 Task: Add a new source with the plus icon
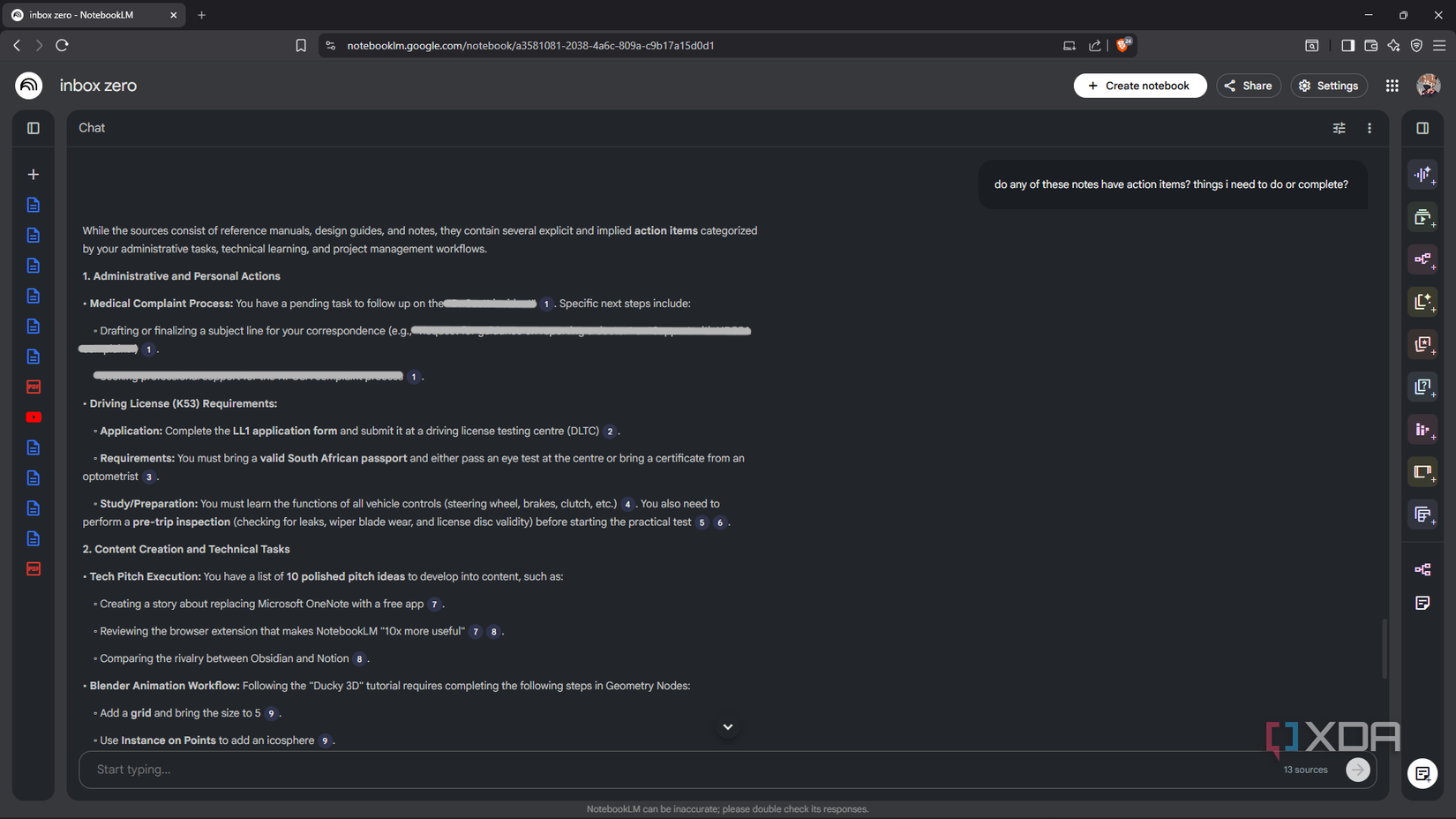(33, 174)
